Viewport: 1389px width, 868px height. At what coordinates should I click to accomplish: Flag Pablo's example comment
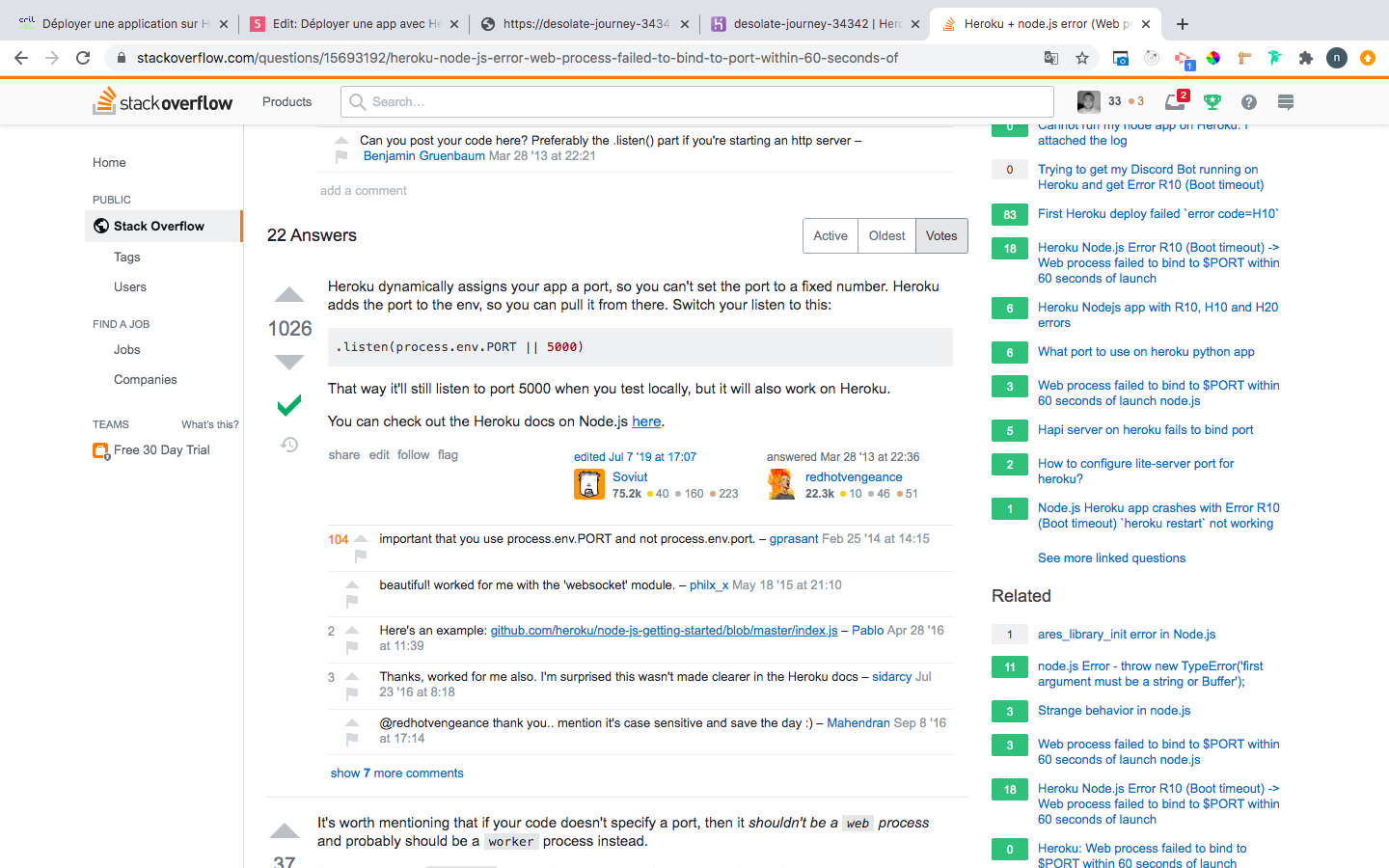pos(352,647)
